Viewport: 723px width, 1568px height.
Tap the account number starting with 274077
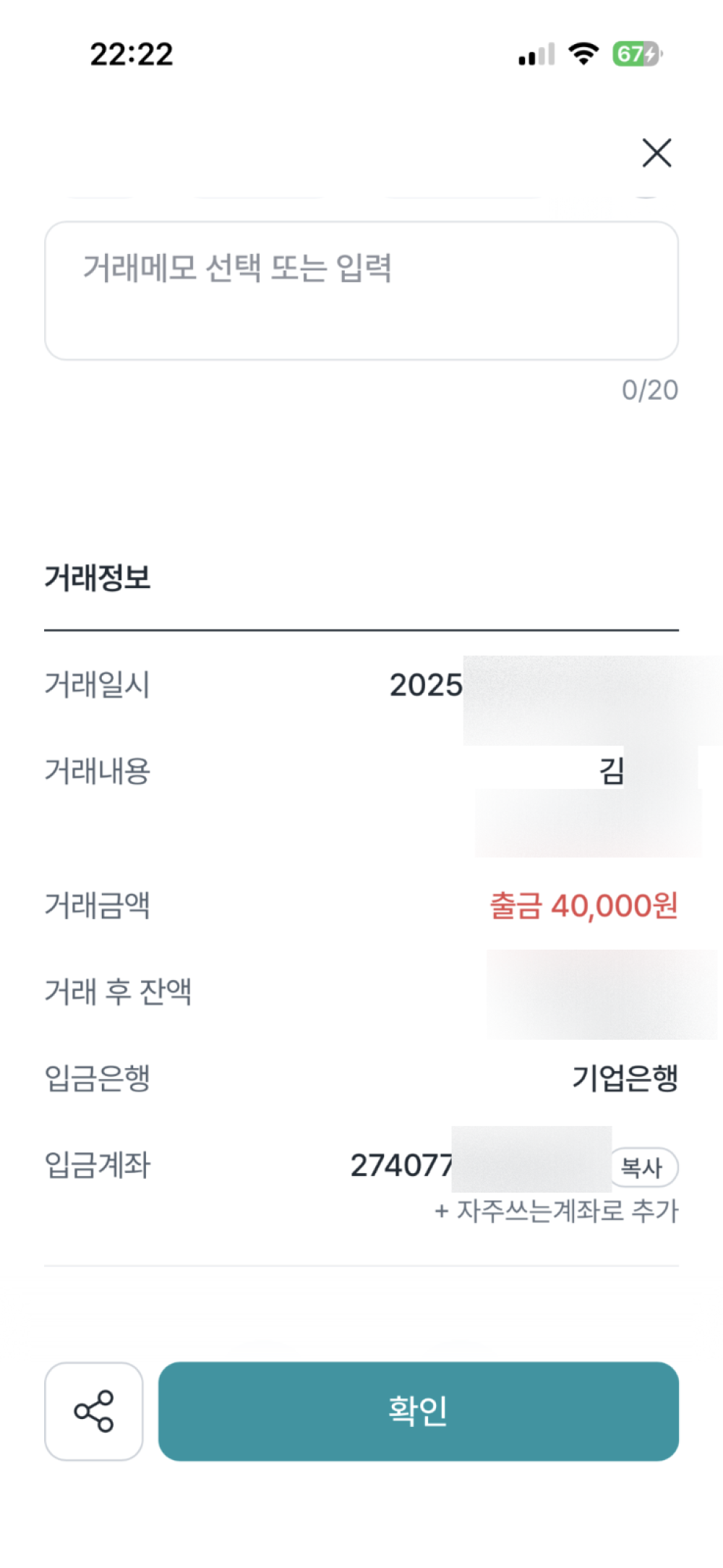[402, 1166]
